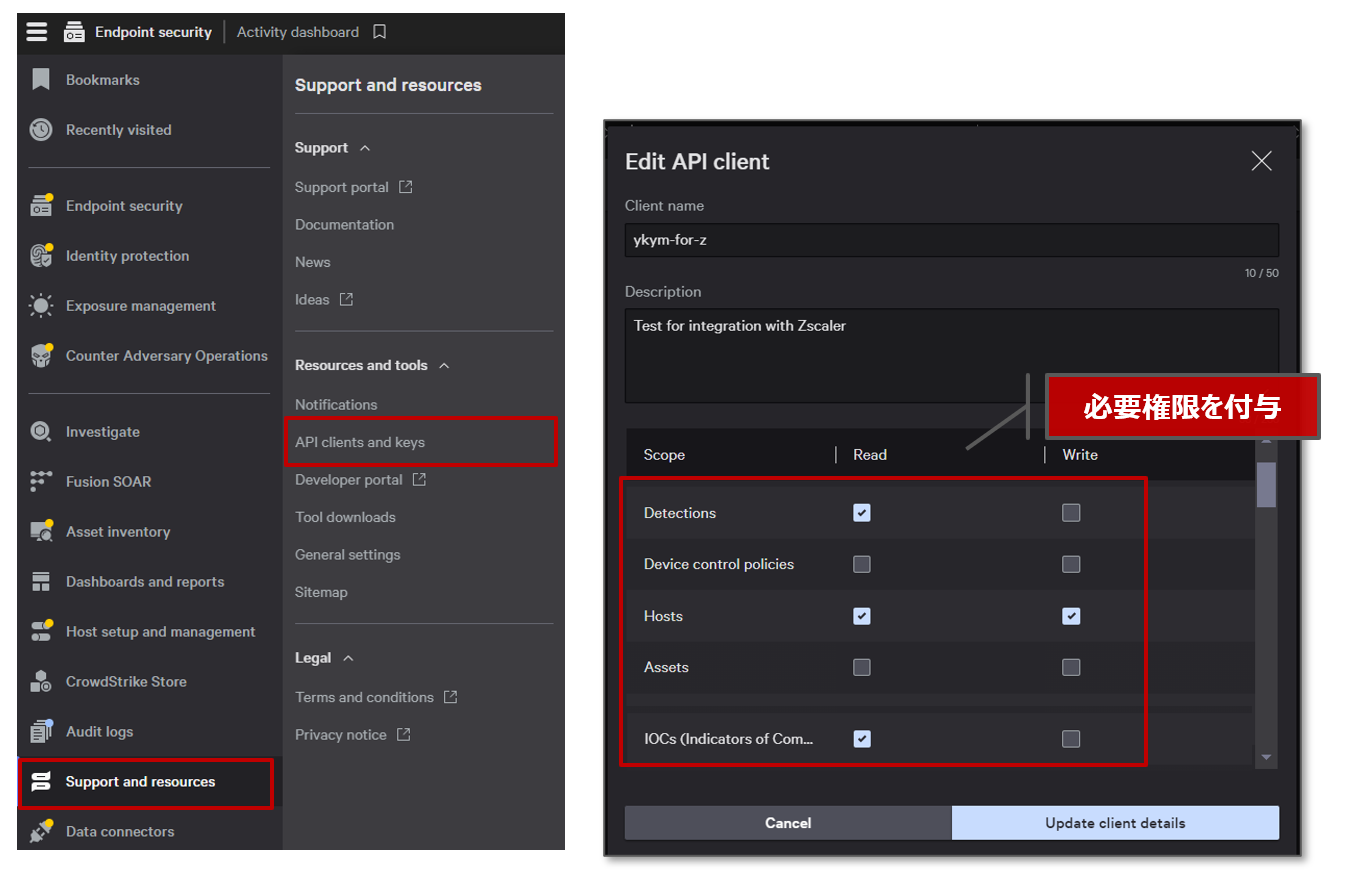Click the Read column header
This screenshot has width=1347, height=870.
870,455
